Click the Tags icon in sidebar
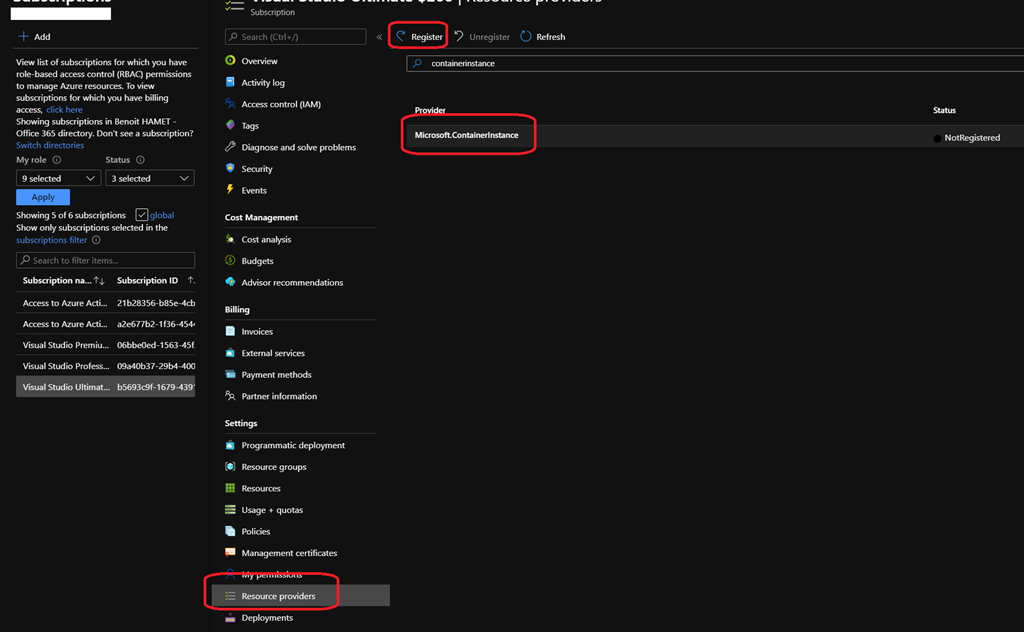 (231, 125)
